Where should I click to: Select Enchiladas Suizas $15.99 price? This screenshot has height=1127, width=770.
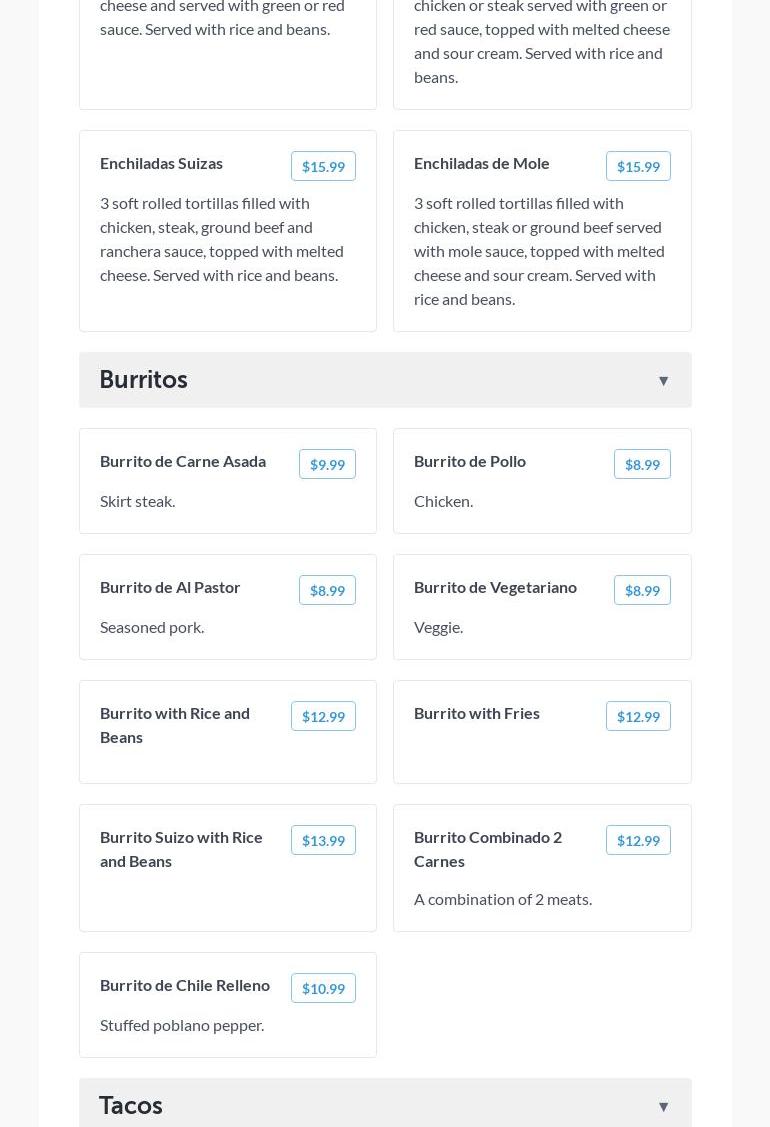[x=323, y=166]
